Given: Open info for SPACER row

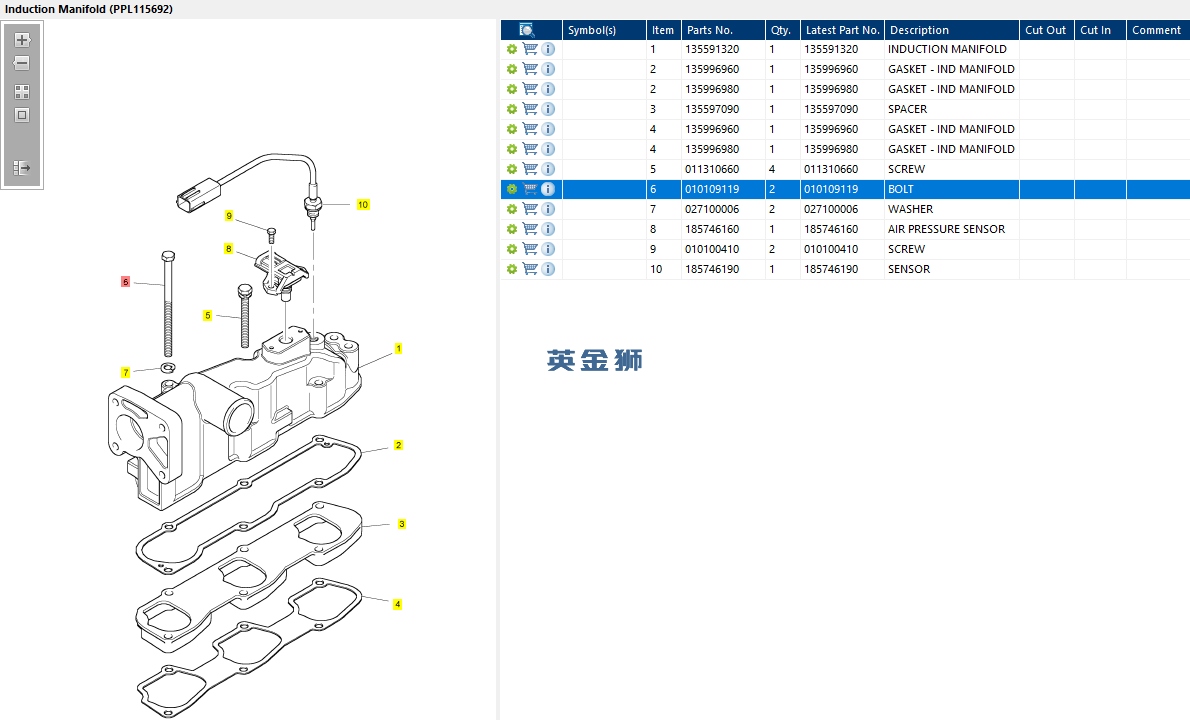Looking at the screenshot, I should pos(548,109).
